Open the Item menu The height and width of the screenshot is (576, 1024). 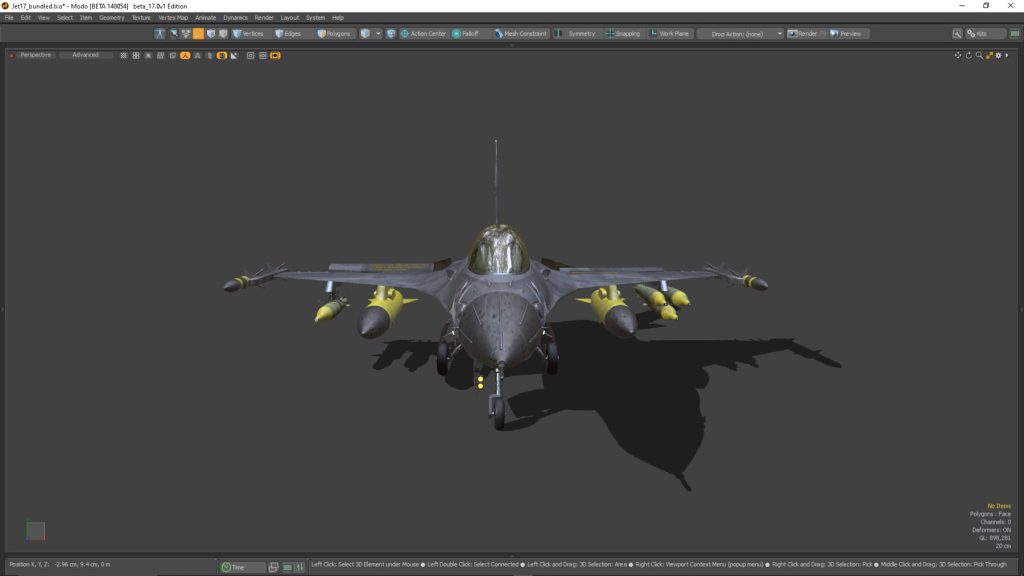point(86,18)
